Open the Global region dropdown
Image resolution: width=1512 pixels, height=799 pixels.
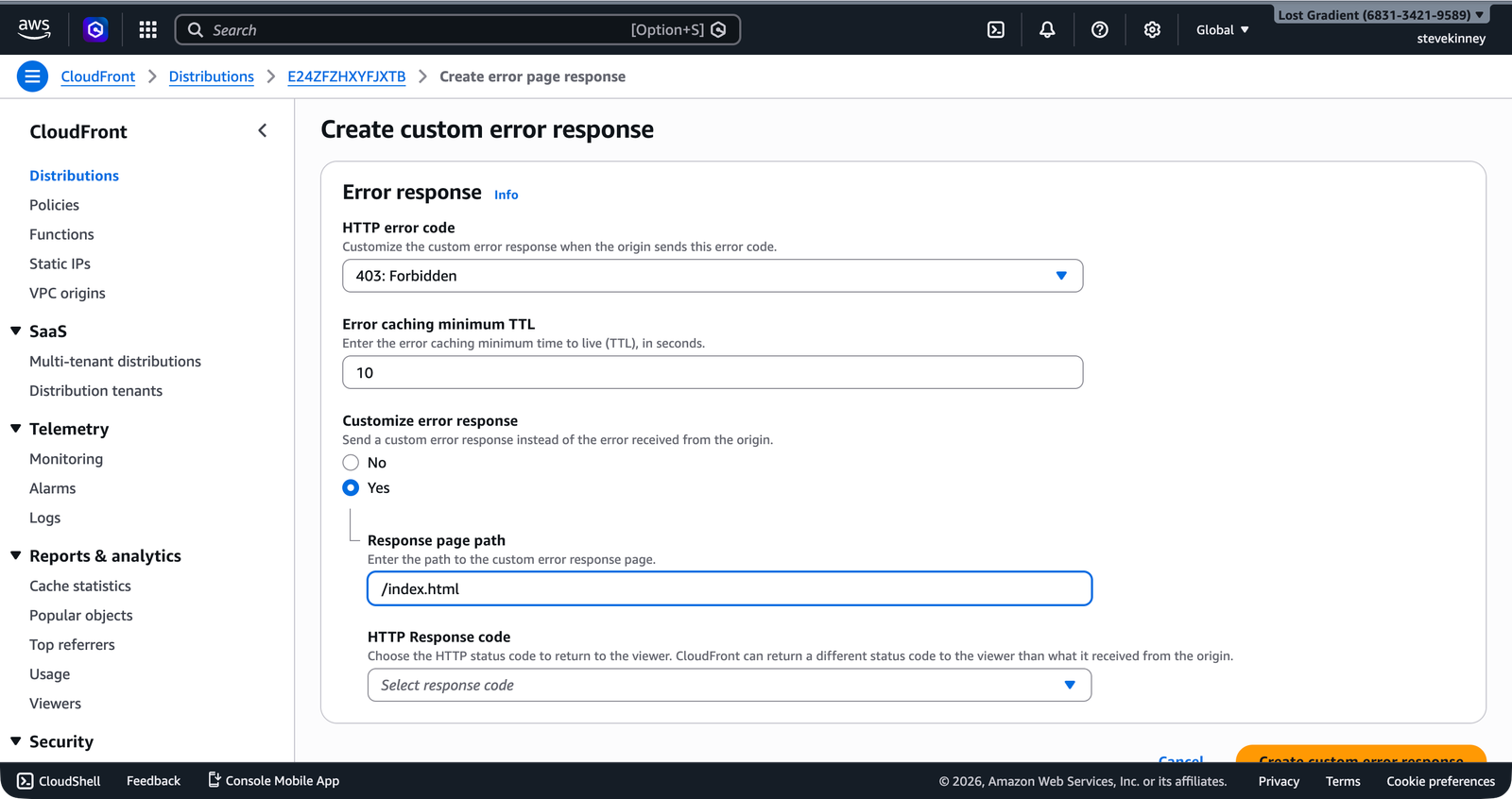(1223, 30)
